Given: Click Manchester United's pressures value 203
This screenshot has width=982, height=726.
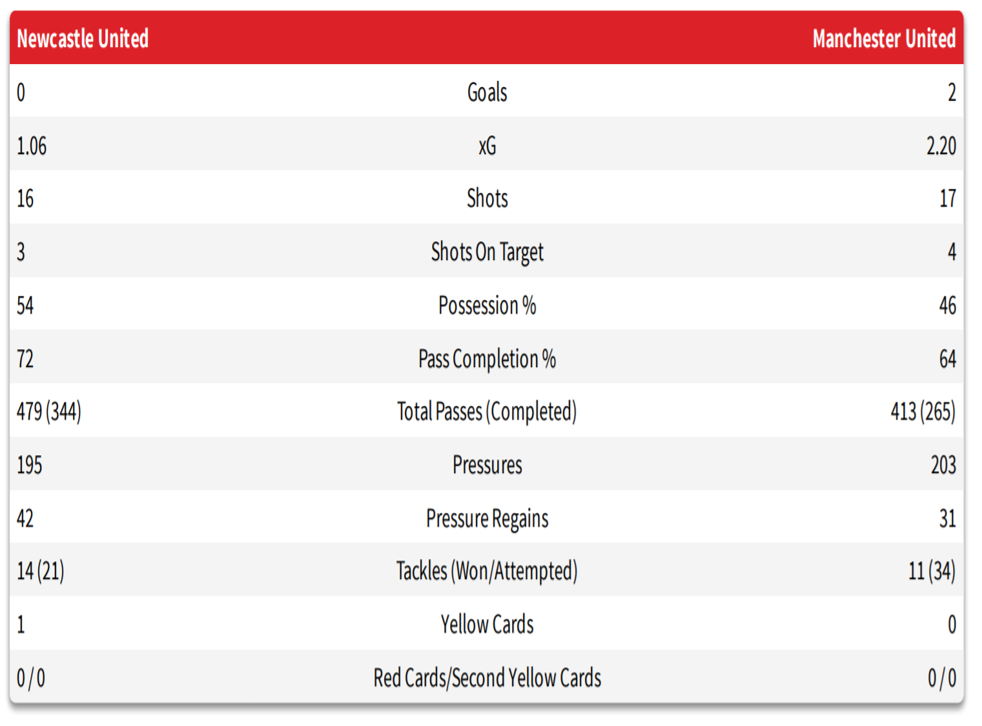Looking at the screenshot, I should click(x=943, y=465).
